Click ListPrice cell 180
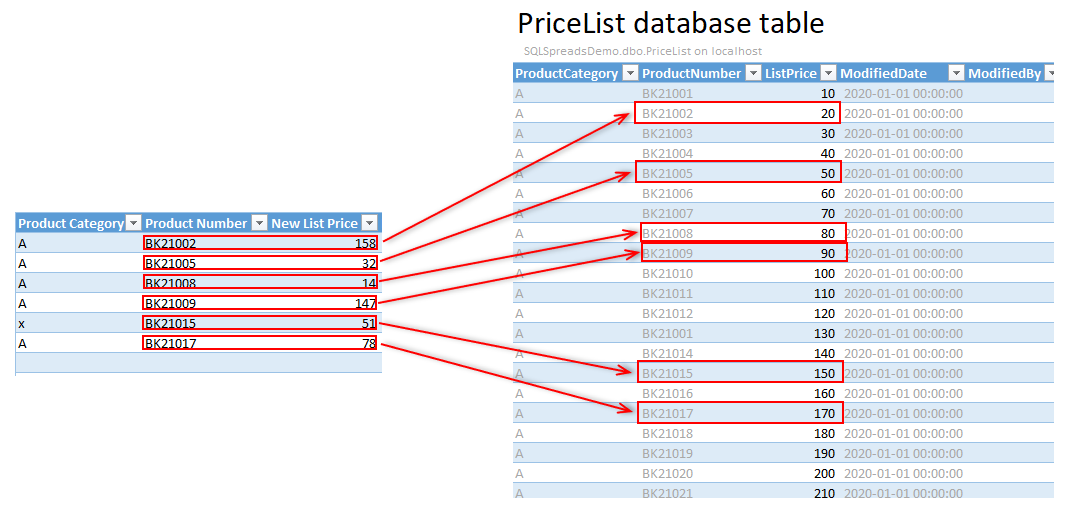The width and height of the screenshot is (1071, 513). [824, 434]
